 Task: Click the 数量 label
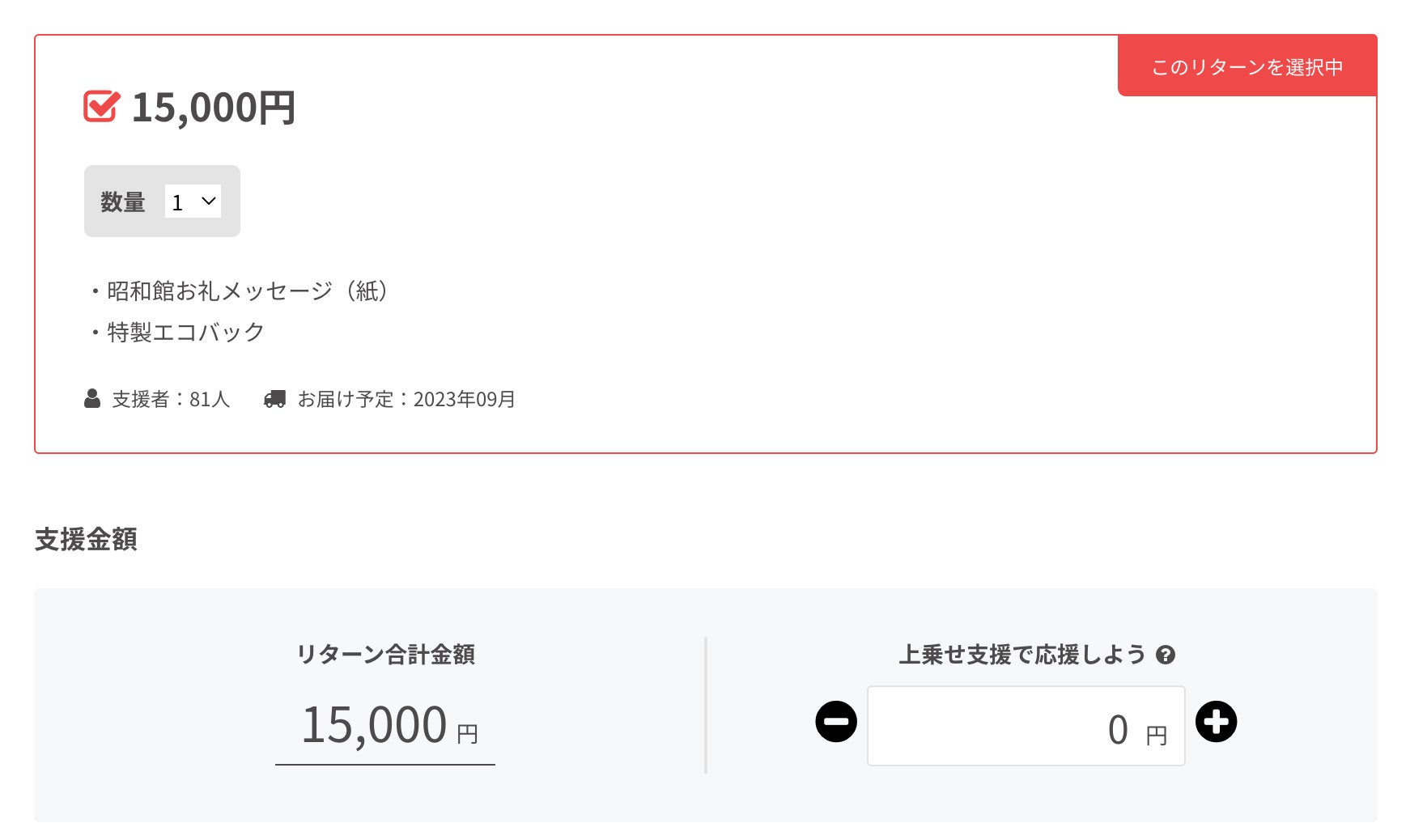point(122,202)
